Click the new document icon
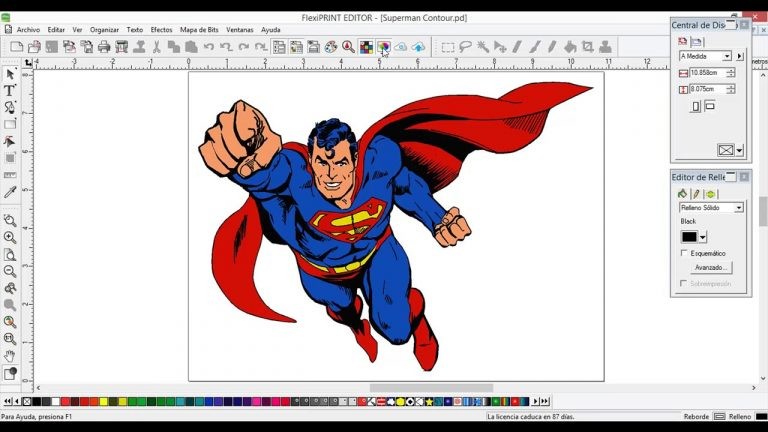Viewport: 768px width, 432px height. [x=16, y=47]
